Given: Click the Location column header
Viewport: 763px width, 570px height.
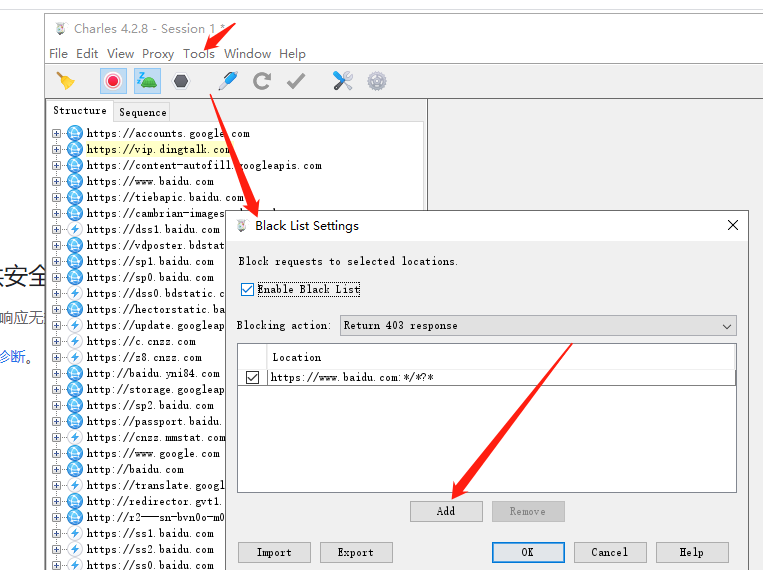Looking at the screenshot, I should [501, 357].
